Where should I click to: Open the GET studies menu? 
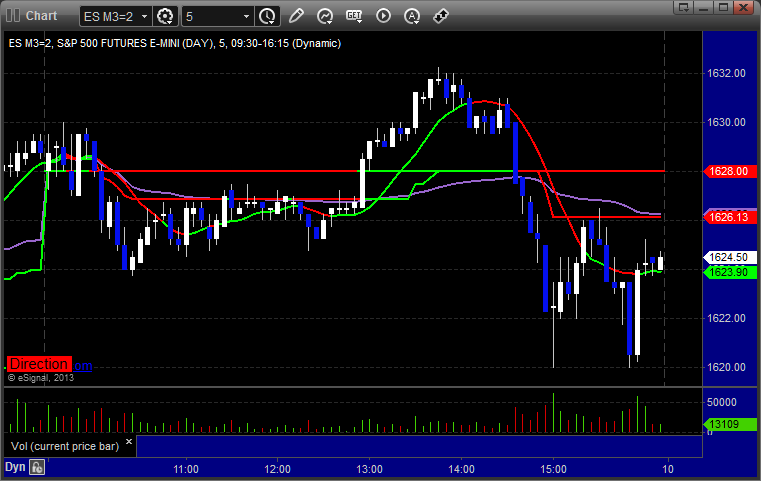click(x=354, y=16)
